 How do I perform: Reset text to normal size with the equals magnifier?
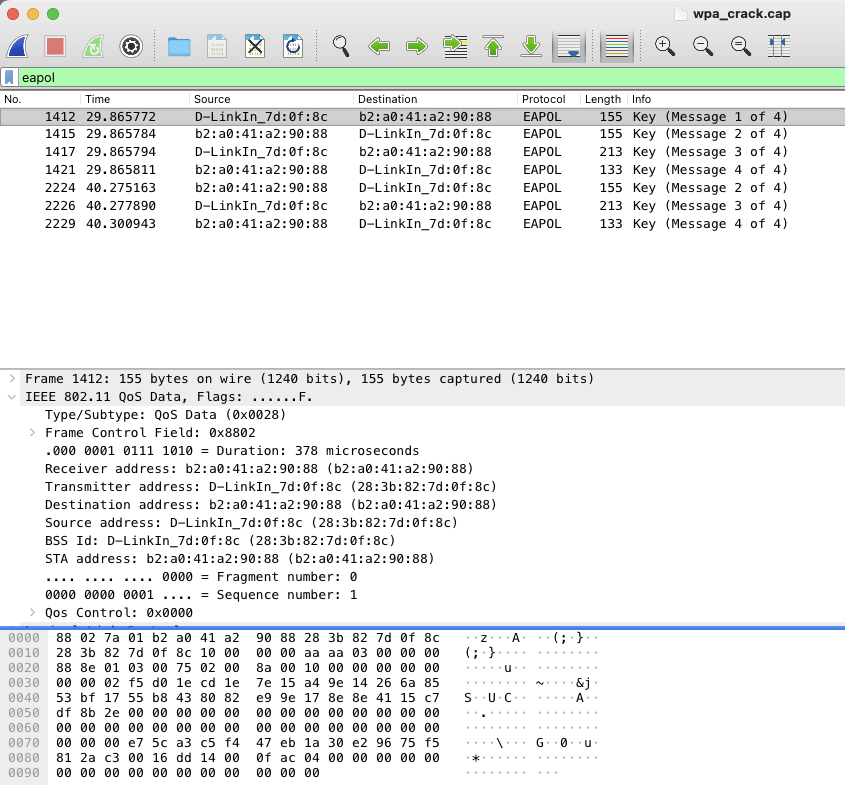pyautogui.click(x=741, y=46)
